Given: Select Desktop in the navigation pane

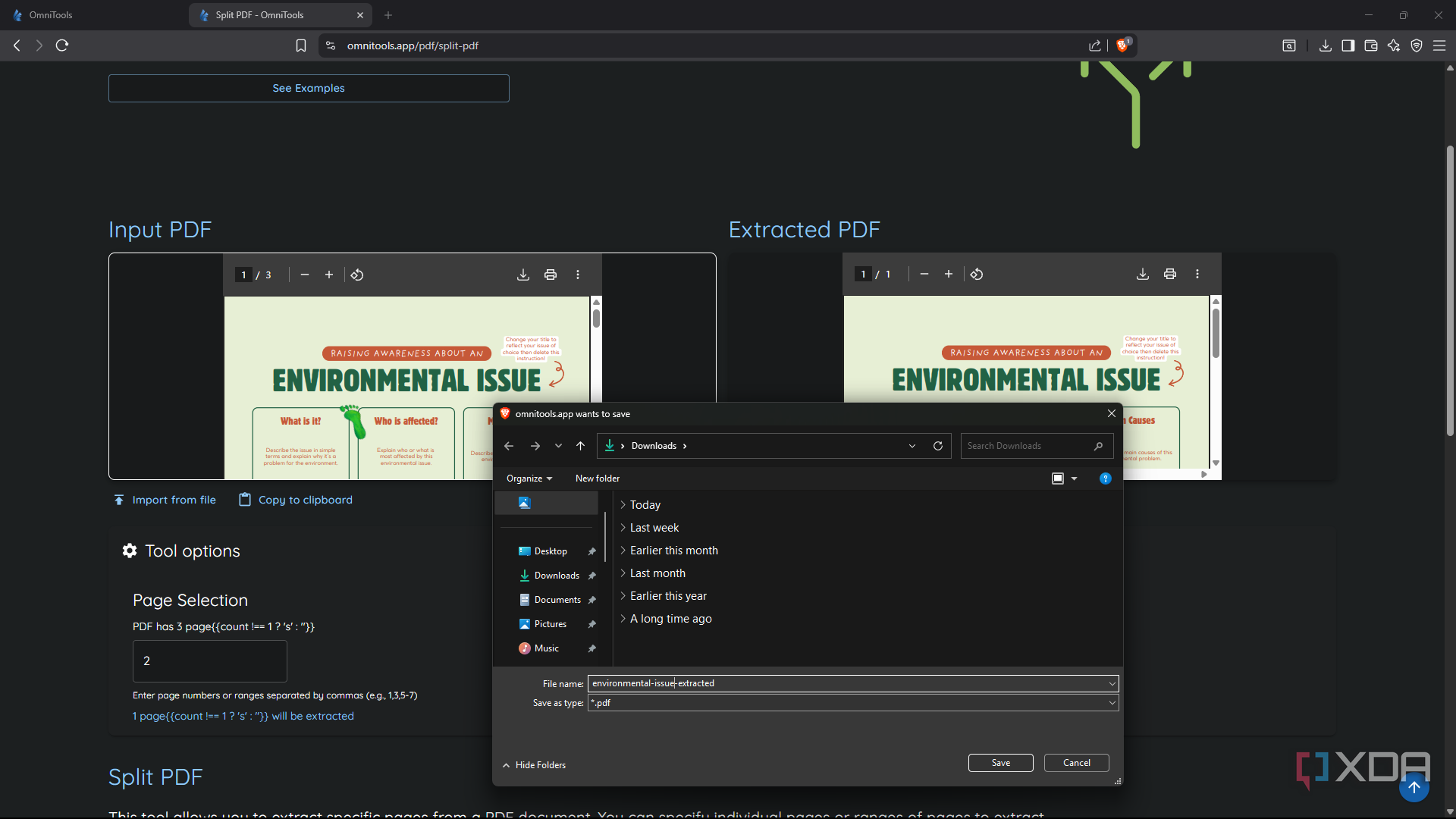Looking at the screenshot, I should pyautogui.click(x=551, y=551).
